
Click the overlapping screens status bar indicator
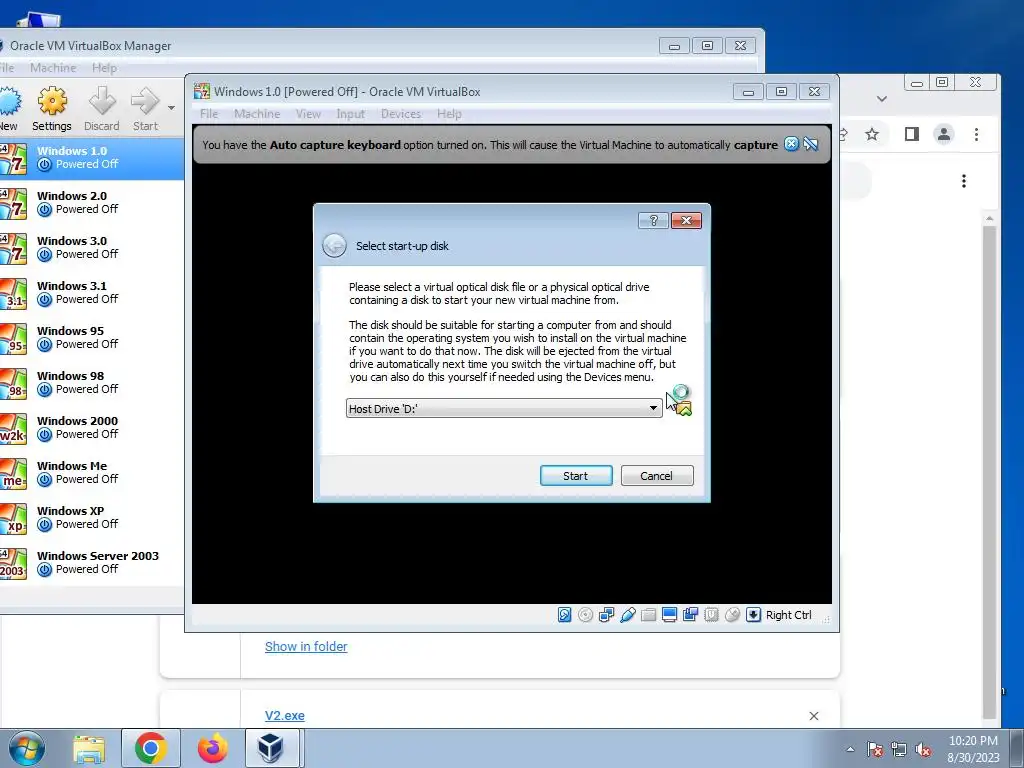[690, 615]
